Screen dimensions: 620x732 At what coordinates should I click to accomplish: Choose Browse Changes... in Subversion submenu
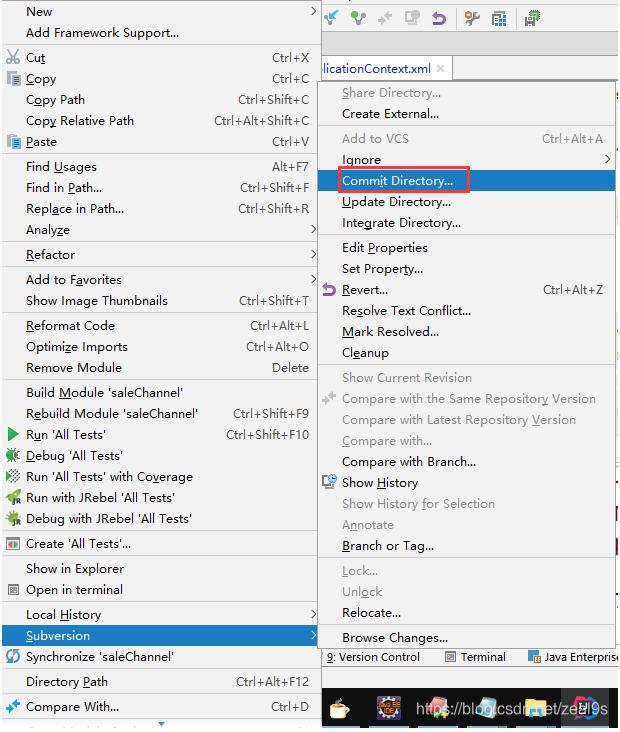394,637
